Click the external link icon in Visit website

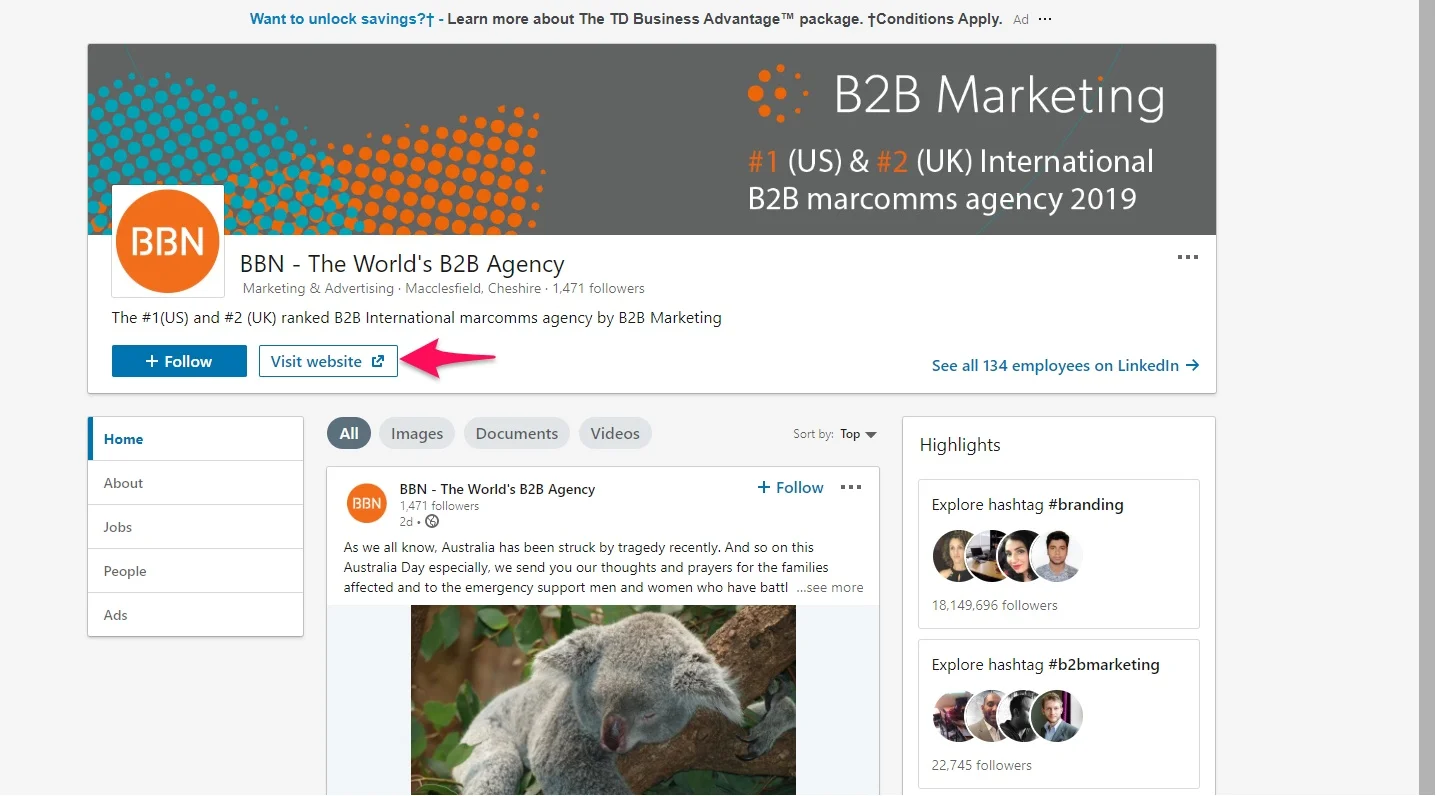pyautogui.click(x=378, y=361)
